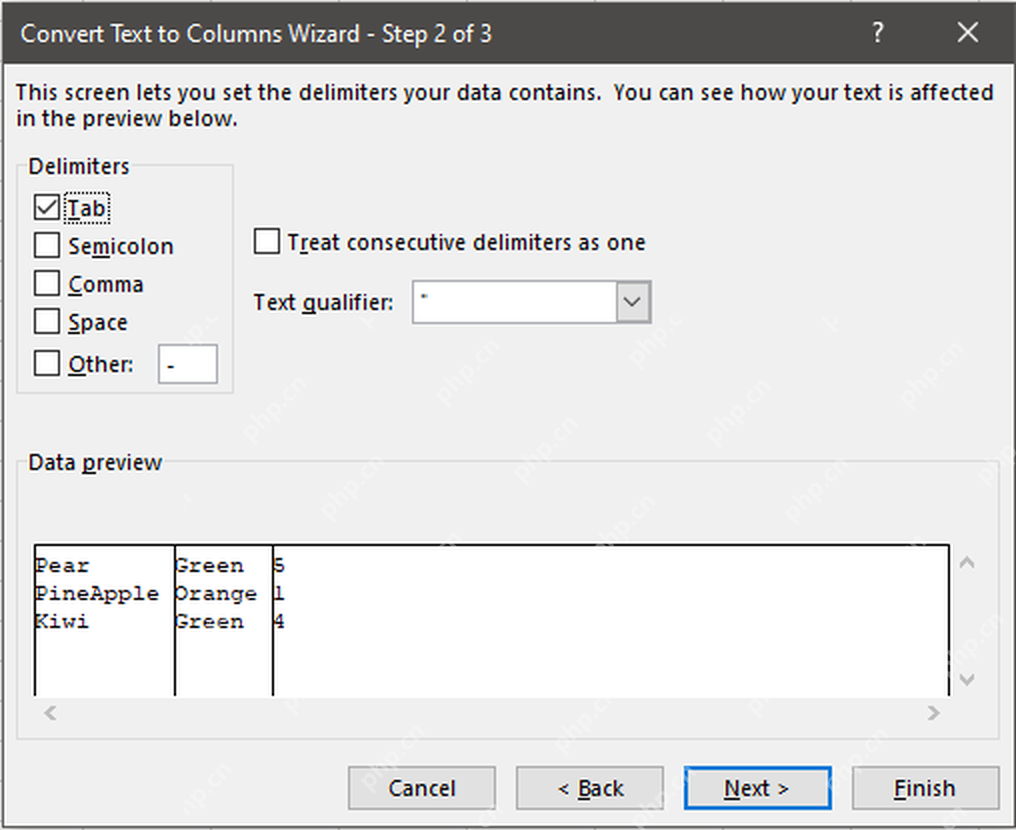Viewport: 1016px width, 830px height.
Task: Proceed with the Next button
Action: point(757,788)
